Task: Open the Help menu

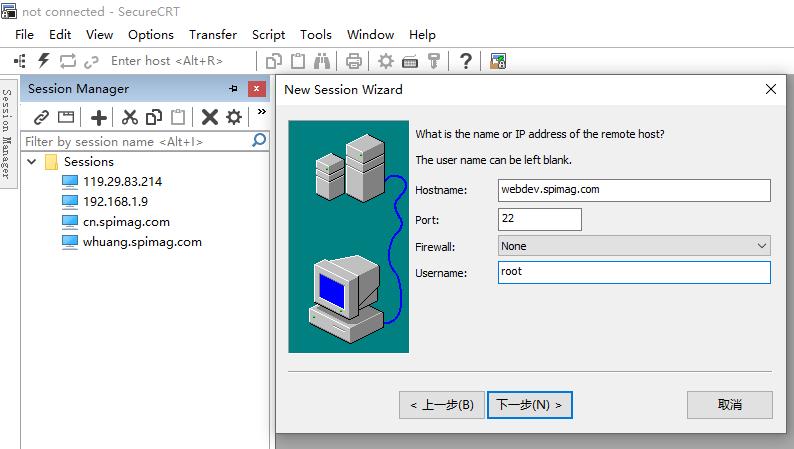Action: 422,35
